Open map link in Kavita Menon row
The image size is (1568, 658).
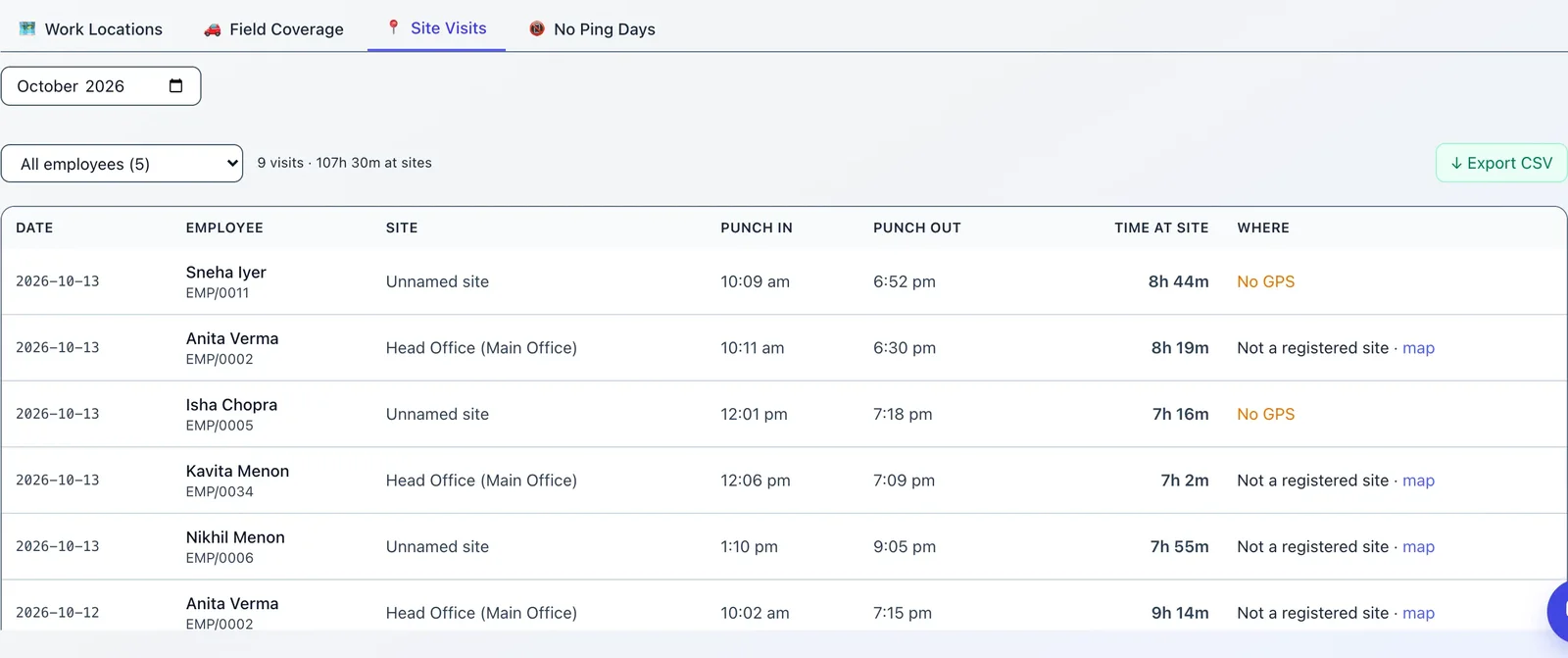pyautogui.click(x=1418, y=481)
